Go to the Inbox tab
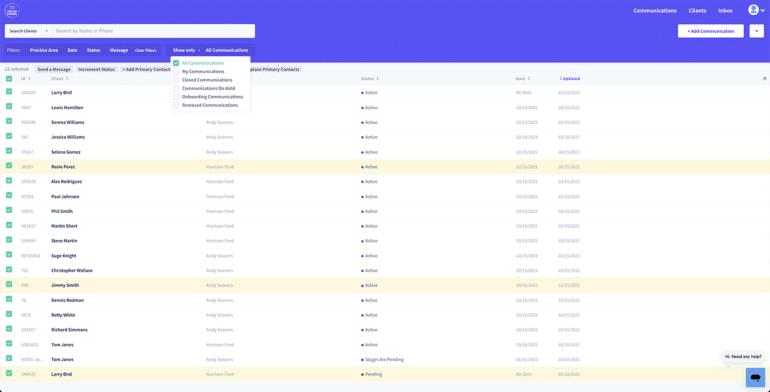The height and width of the screenshot is (392, 770). click(x=725, y=10)
